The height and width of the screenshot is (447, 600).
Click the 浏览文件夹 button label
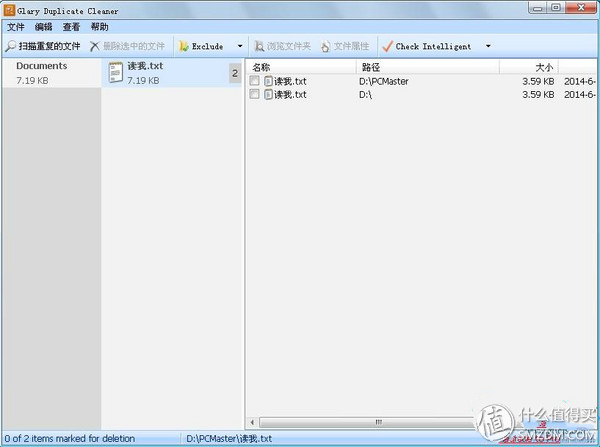pos(289,46)
